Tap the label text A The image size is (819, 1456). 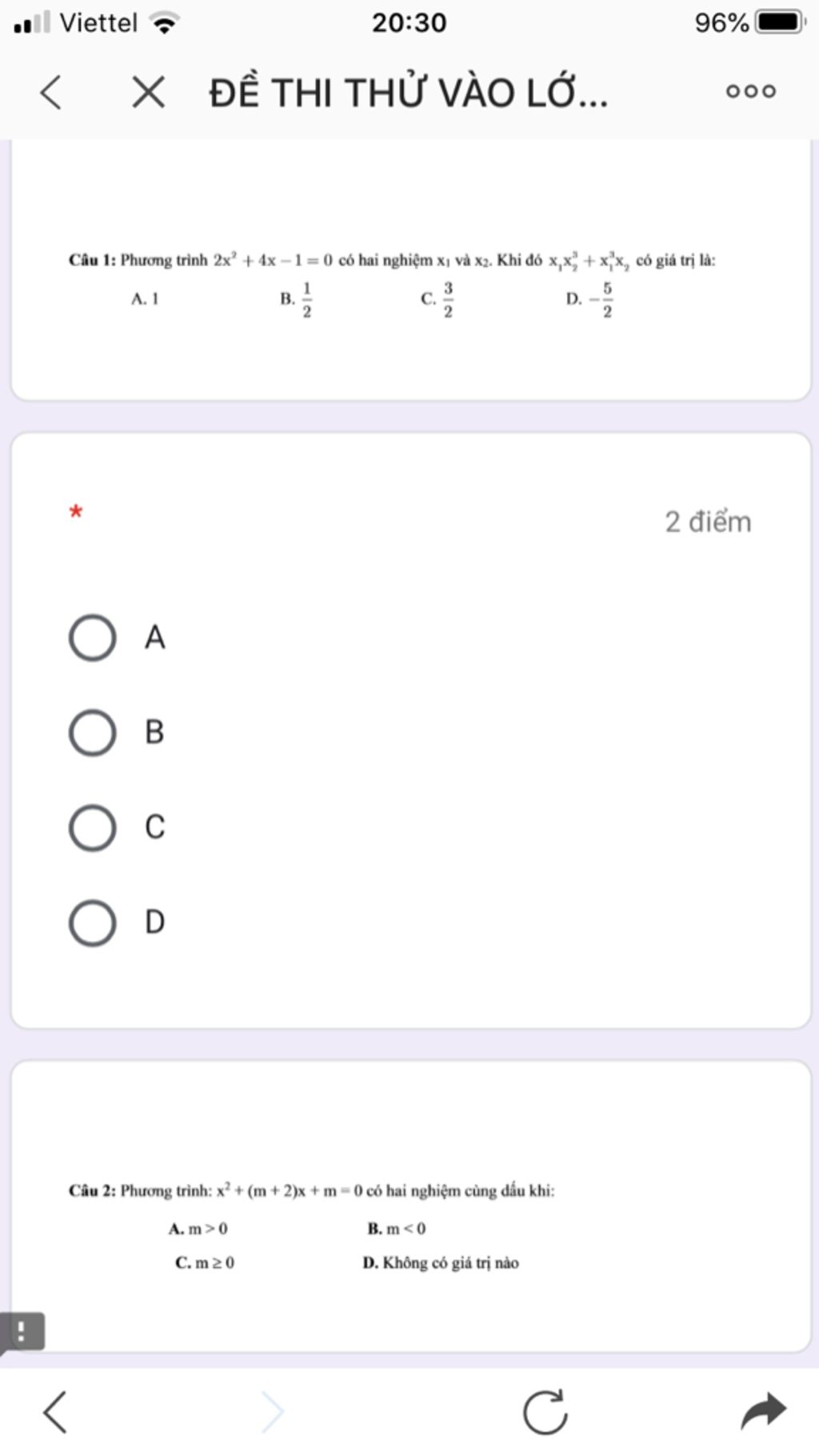point(155,638)
